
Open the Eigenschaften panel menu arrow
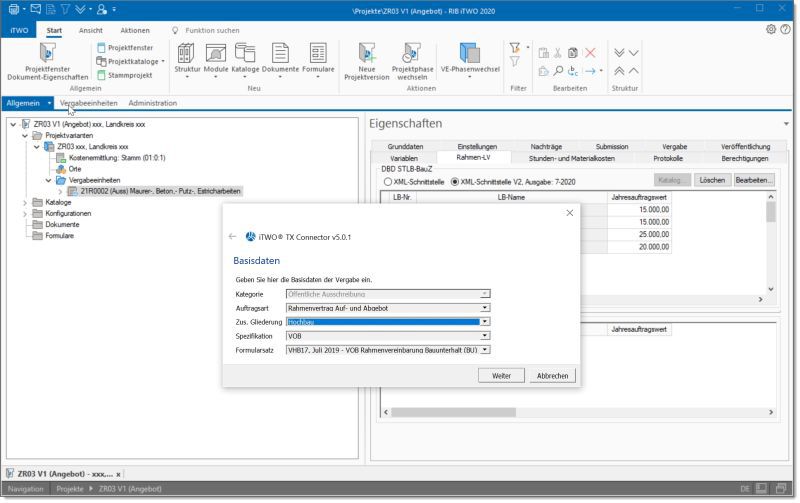[x=786, y=124]
